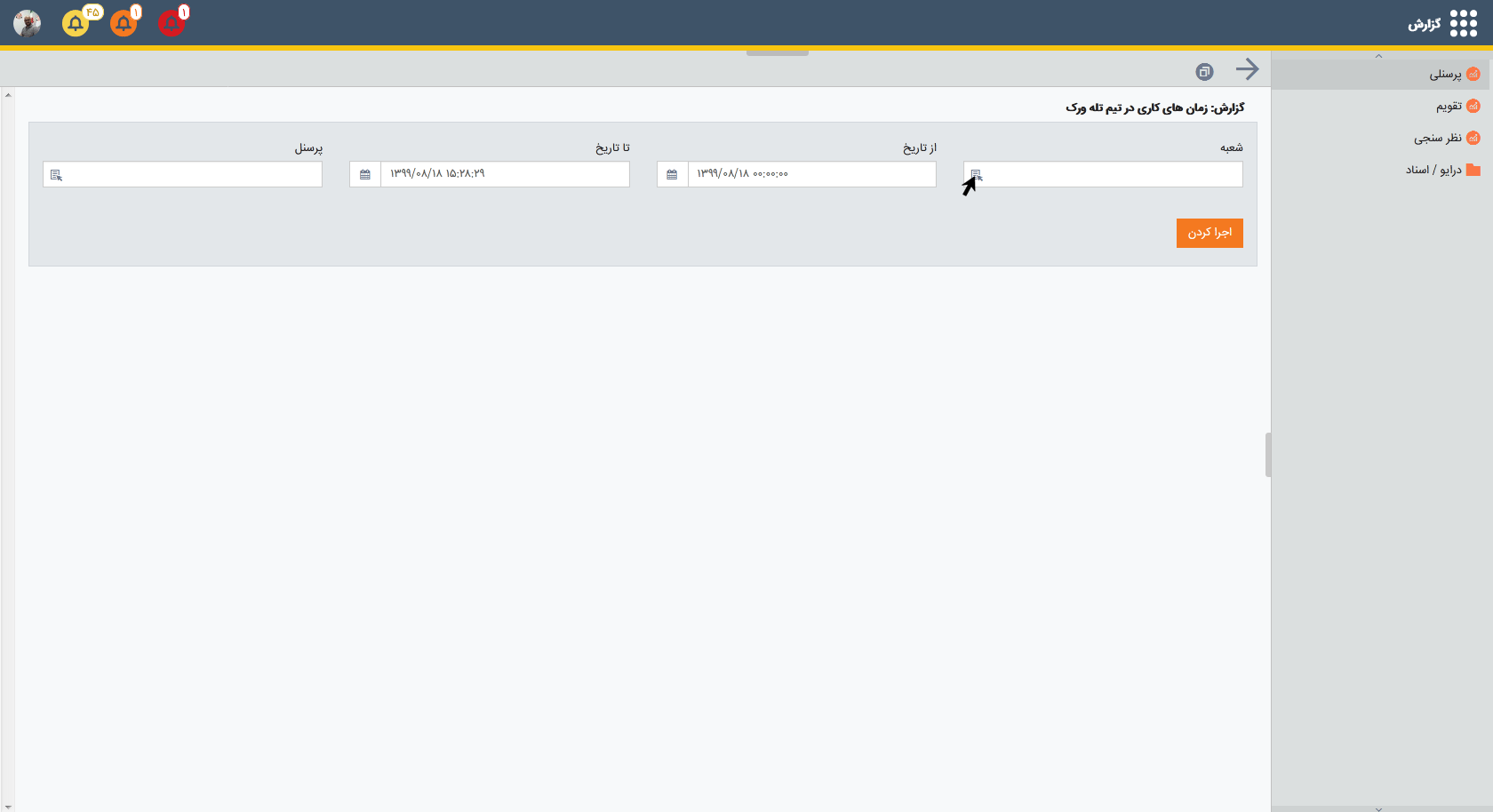
Task: Click the sidebar collapse splitter handle
Action: (1268, 455)
